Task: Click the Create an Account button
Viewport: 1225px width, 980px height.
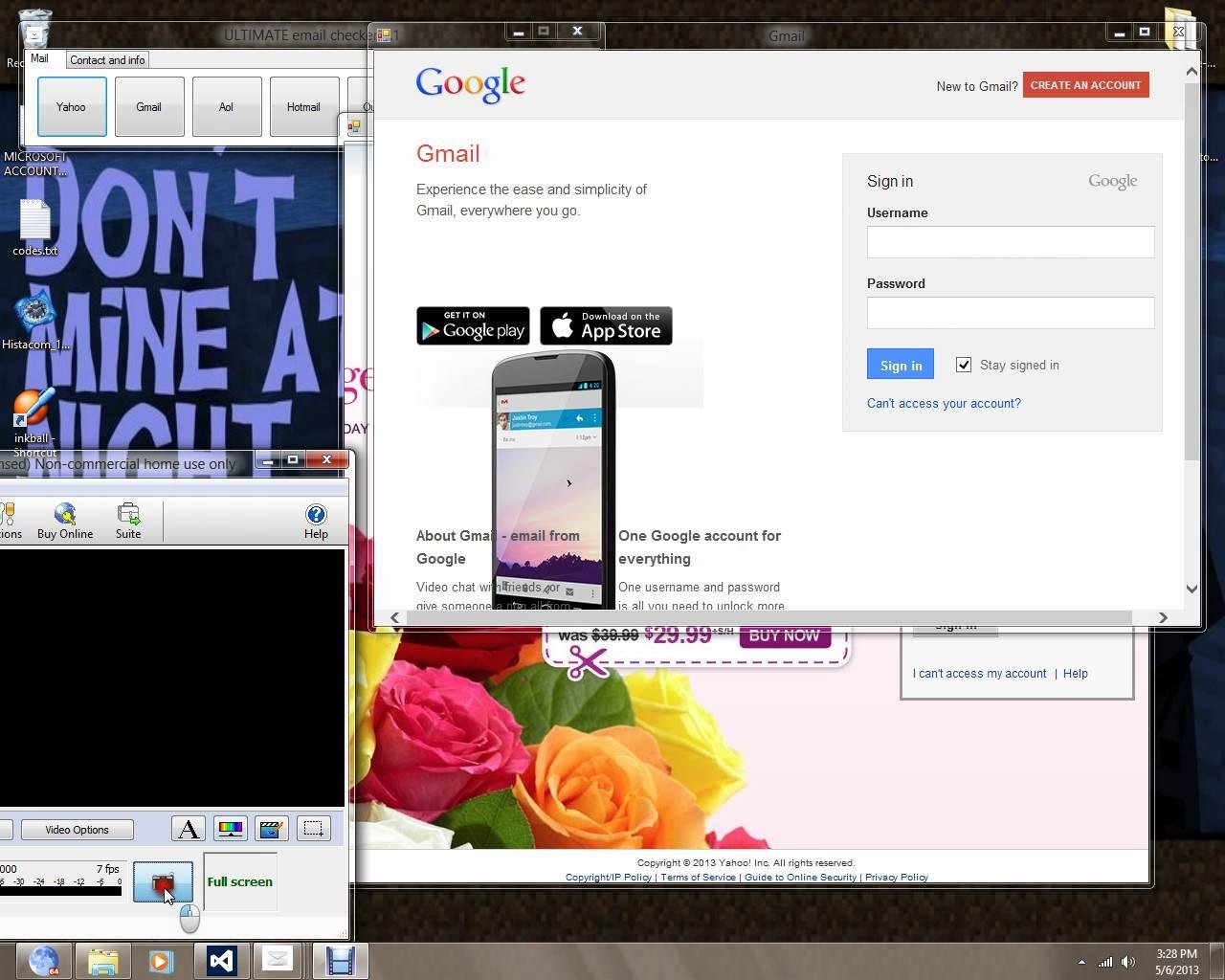Action: pos(1085,85)
